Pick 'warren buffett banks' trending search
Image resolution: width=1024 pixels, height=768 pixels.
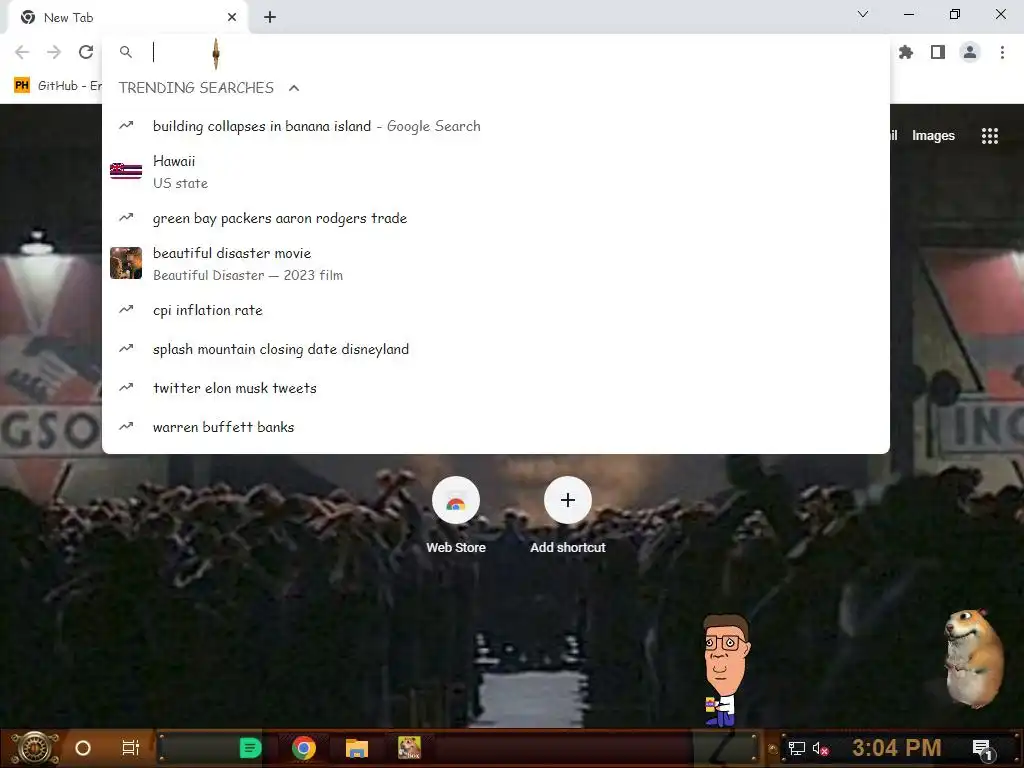click(x=496, y=427)
